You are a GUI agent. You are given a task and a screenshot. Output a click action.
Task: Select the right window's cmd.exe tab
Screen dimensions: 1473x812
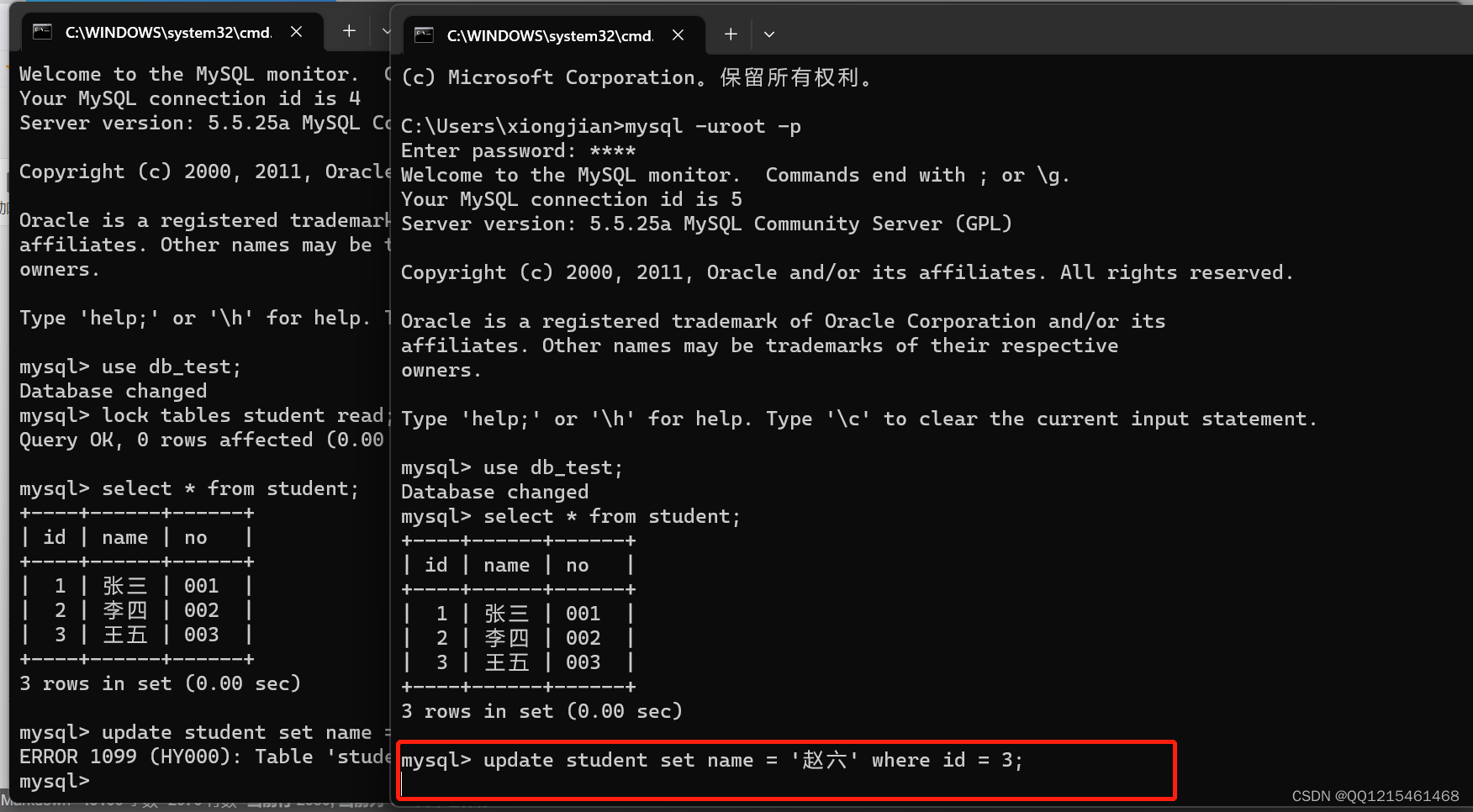coord(553,35)
